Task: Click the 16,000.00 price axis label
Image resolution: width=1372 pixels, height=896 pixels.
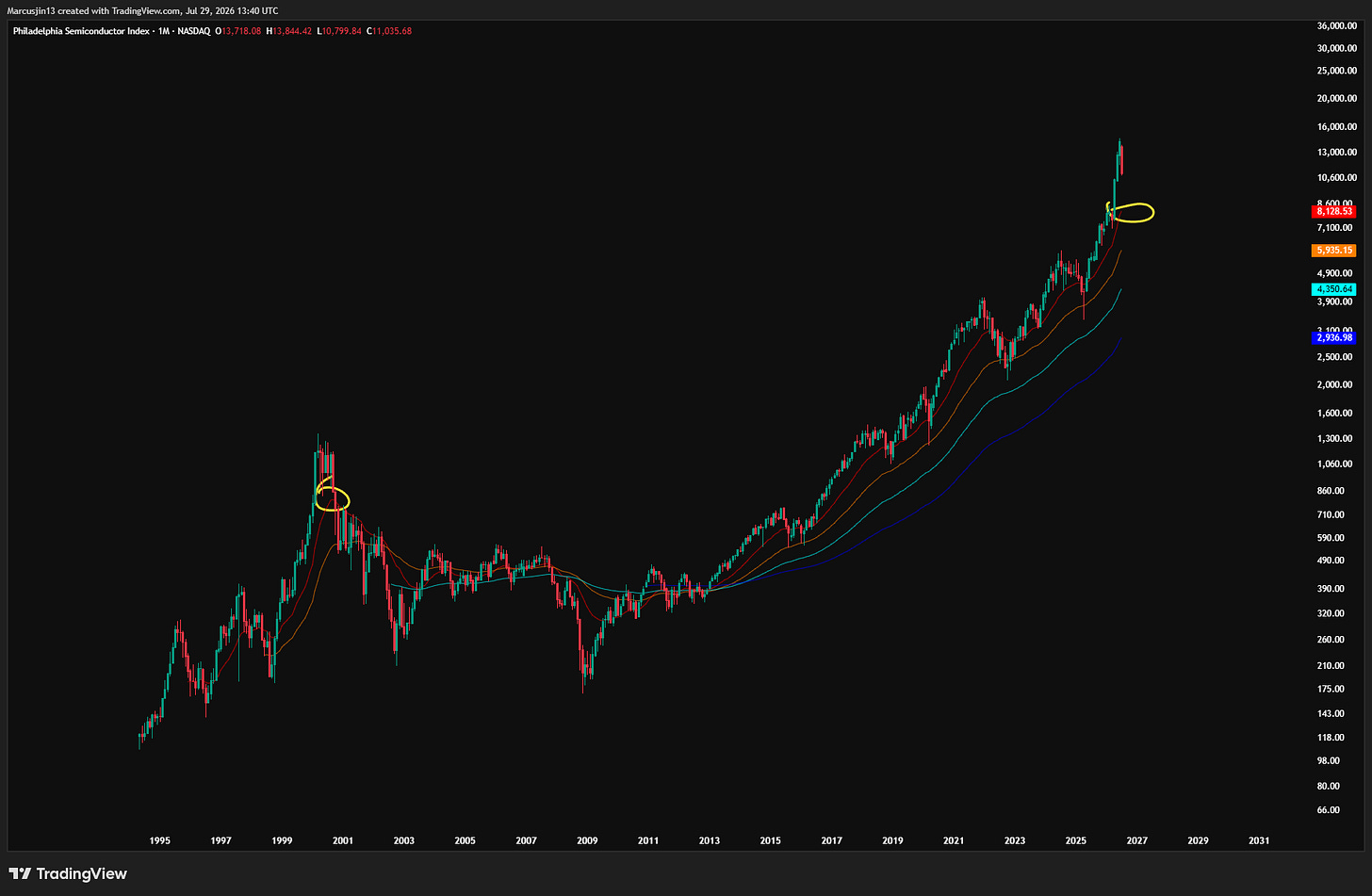Action: (1336, 126)
